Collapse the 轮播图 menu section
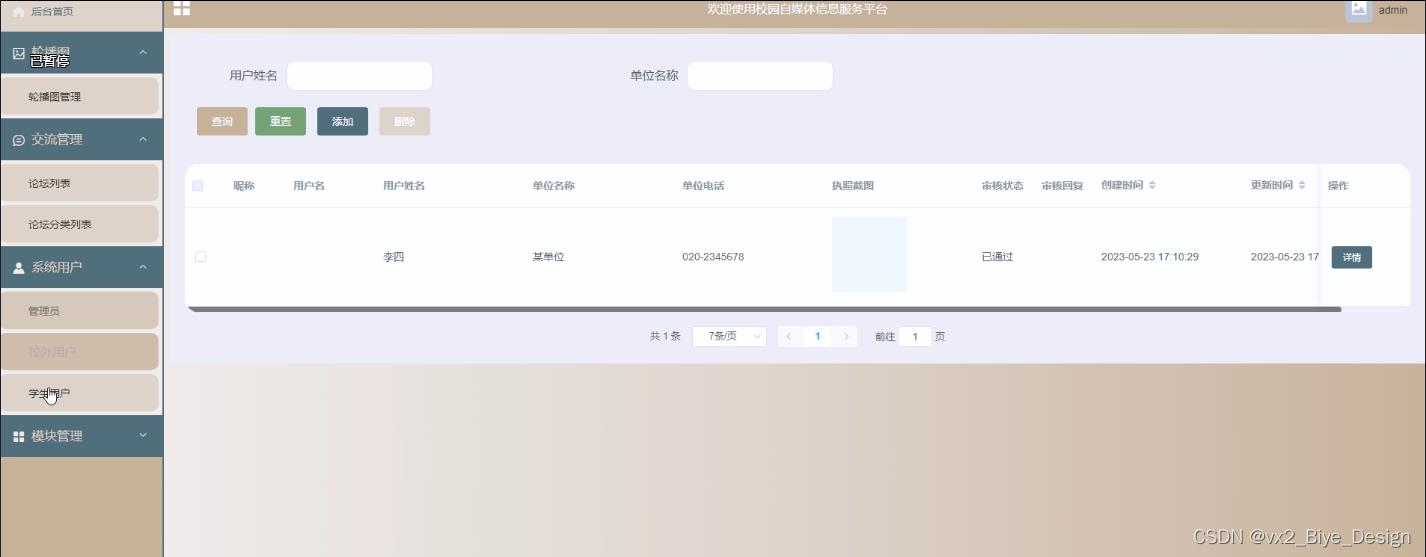The width and height of the screenshot is (1426, 557). [x=143, y=52]
